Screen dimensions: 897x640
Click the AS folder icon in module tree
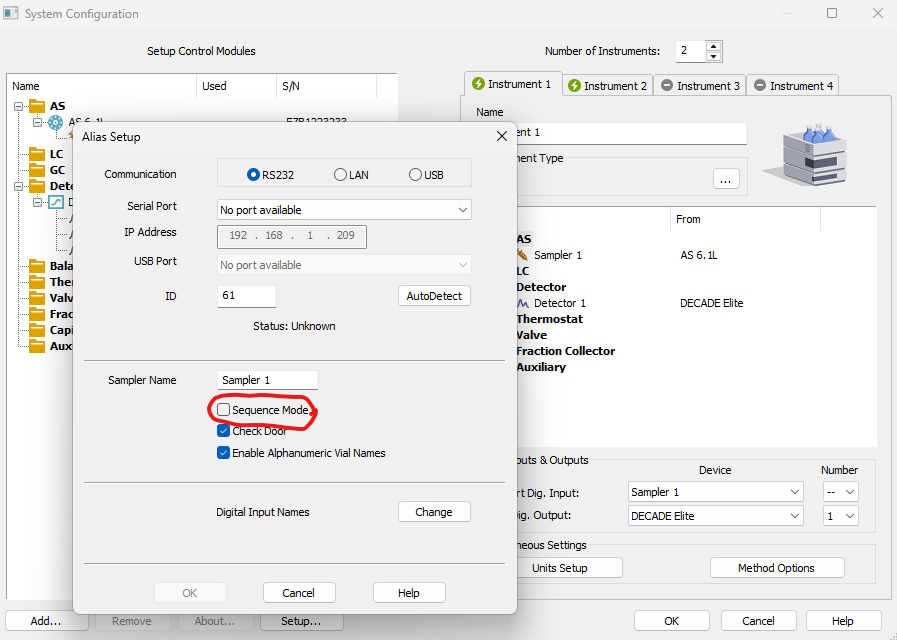(37, 106)
